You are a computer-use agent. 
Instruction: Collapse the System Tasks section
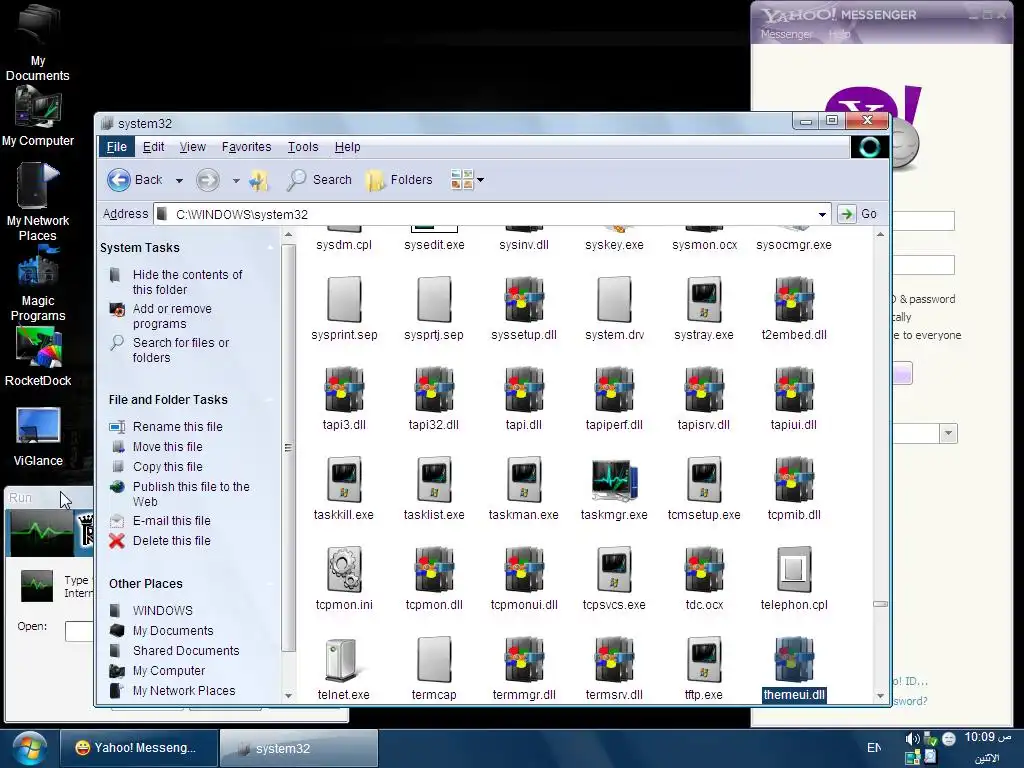[x=270, y=248]
